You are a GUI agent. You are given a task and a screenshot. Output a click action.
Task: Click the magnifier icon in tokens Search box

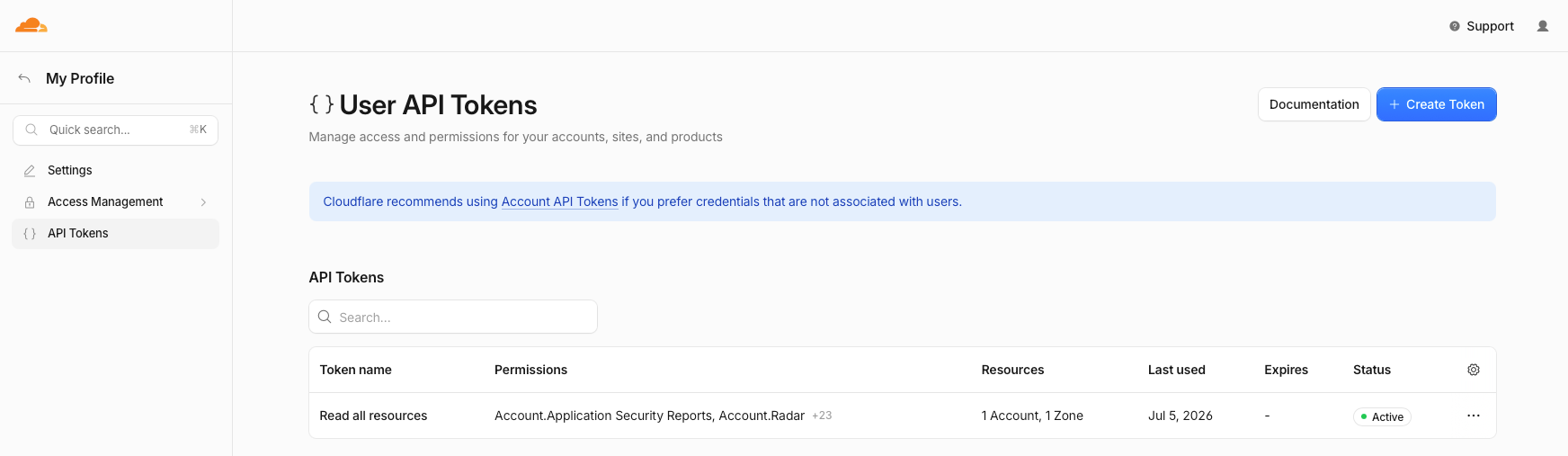point(325,317)
